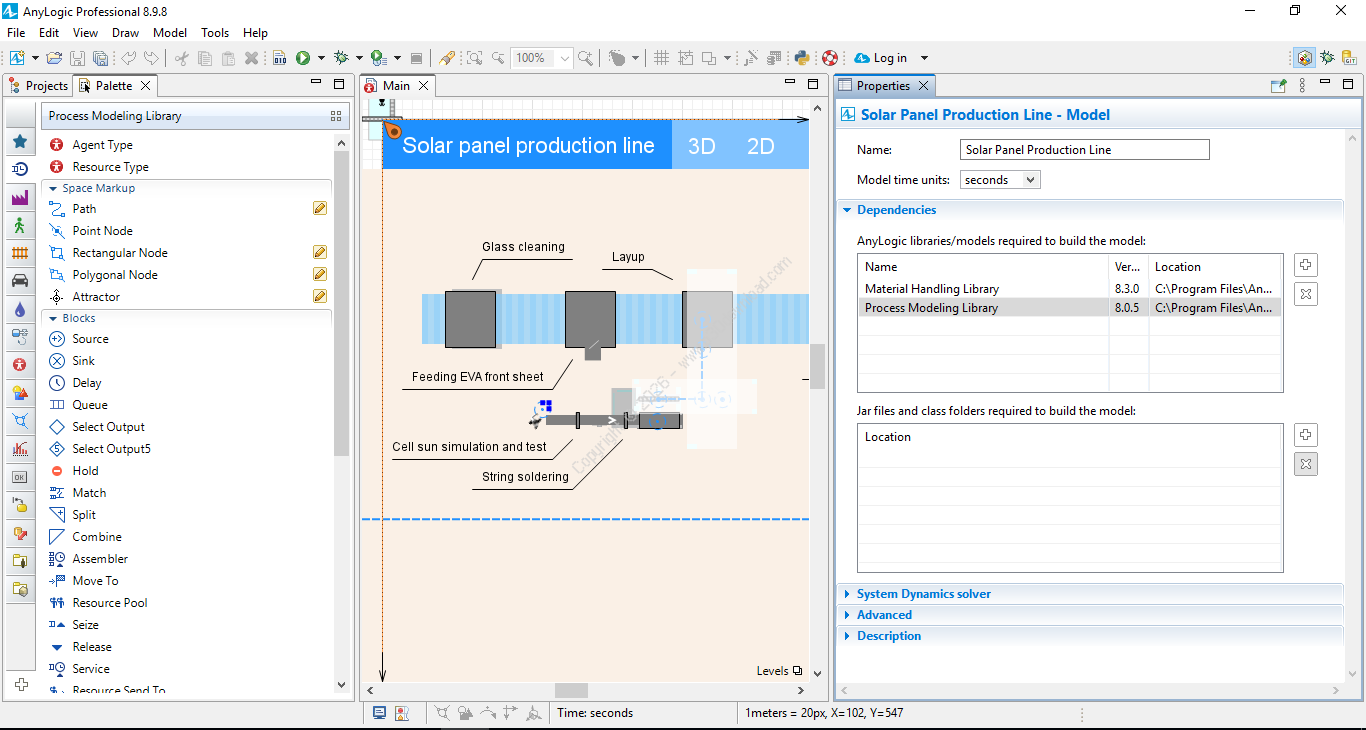Viewport: 1366px width, 730px height.
Task: Click the New model toolbar icon
Action: 18,58
